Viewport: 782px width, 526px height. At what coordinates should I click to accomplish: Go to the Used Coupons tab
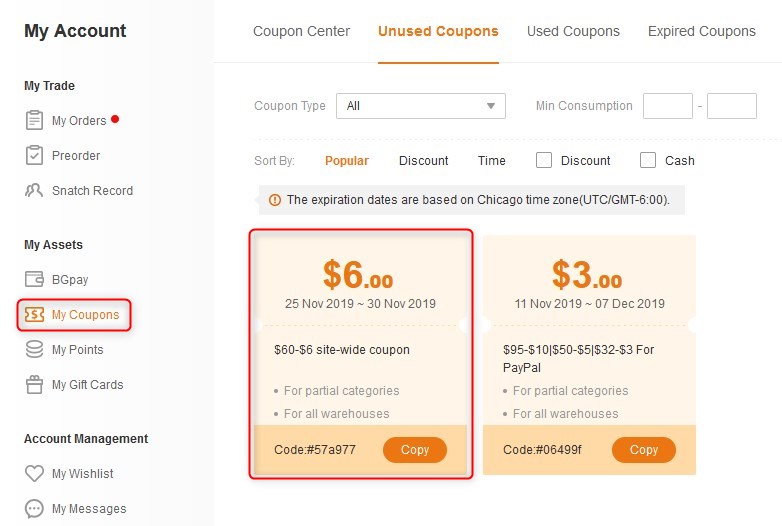(x=573, y=31)
